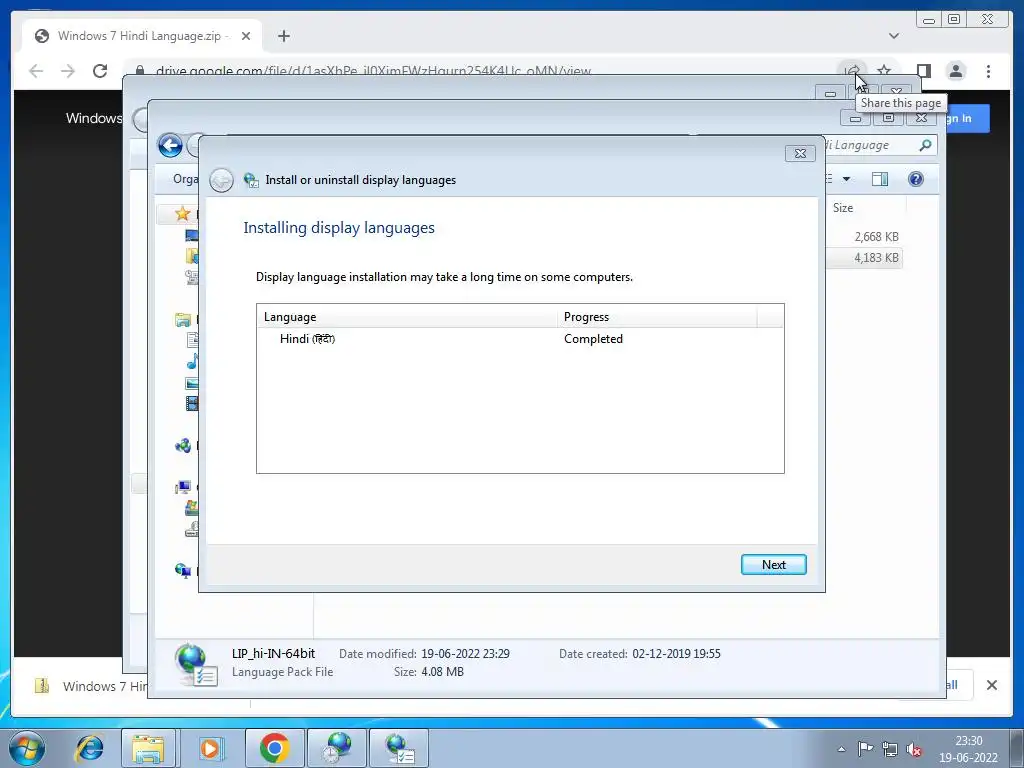Show hidden tray icons arrow
The height and width of the screenshot is (768, 1024).
841,749
